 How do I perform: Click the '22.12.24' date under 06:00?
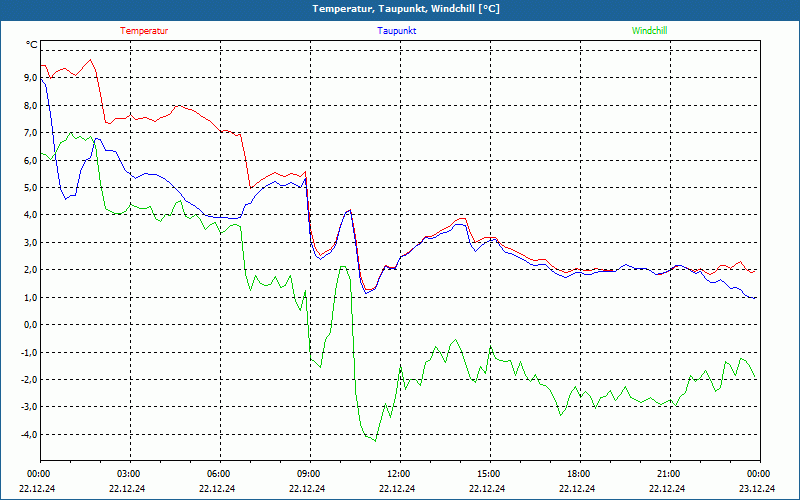tap(217, 488)
